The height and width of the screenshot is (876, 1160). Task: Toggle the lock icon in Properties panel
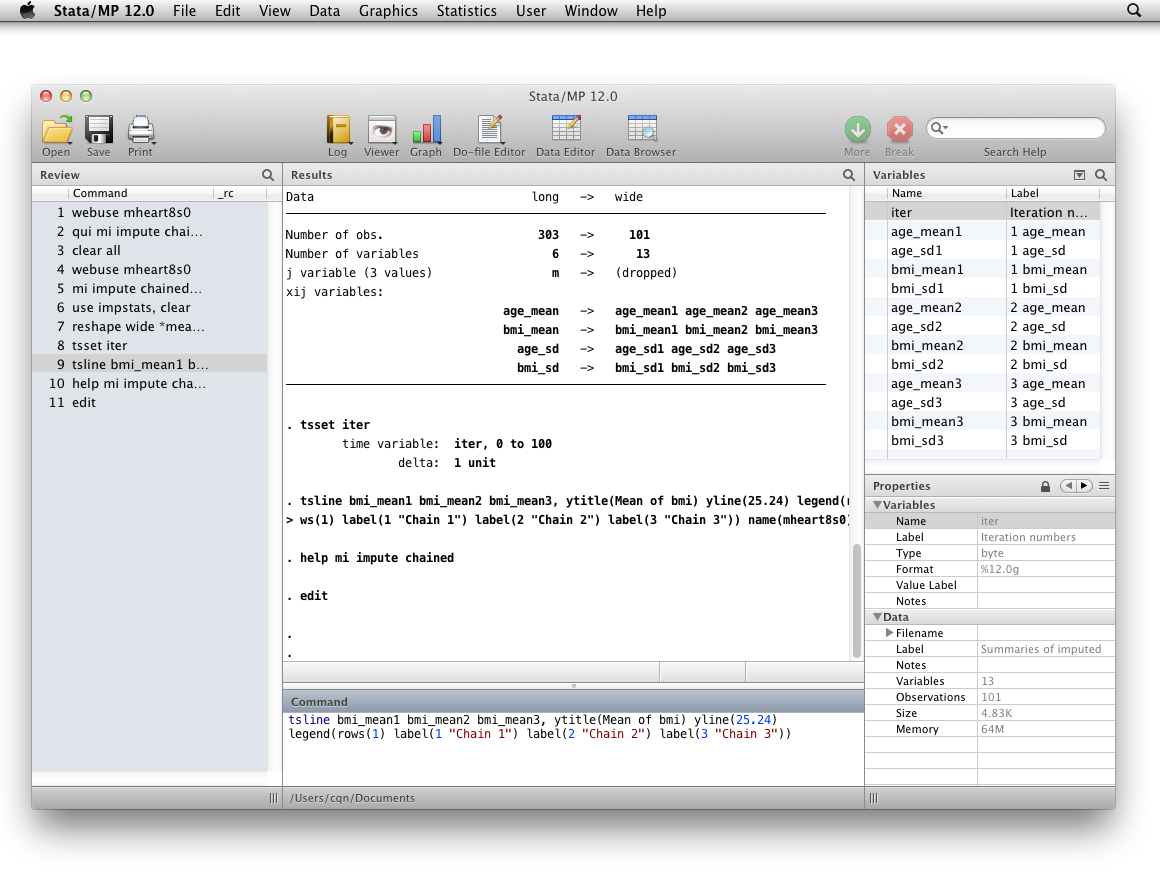(1045, 486)
